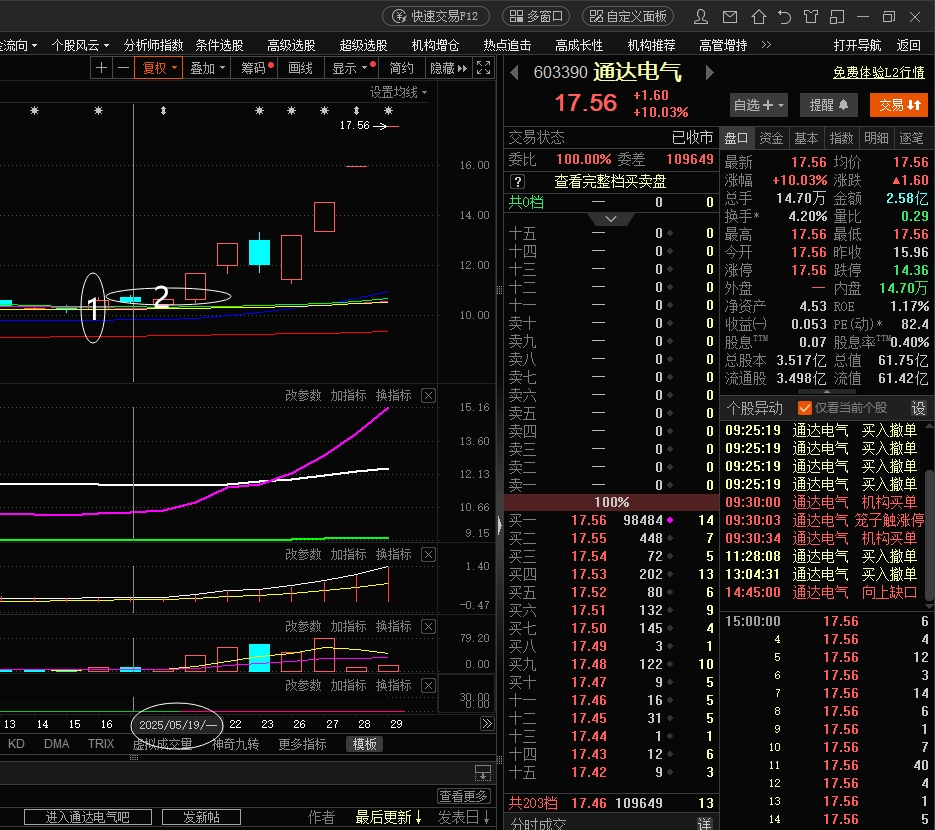Switch to 基本 tab

(806, 138)
